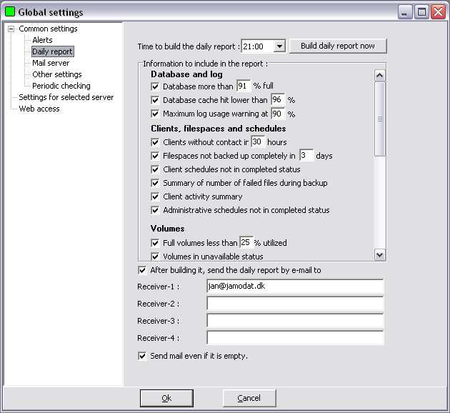Viewport: 450px width, 413px height.
Task: Click the scroll-down arrow in the report list
Action: (379, 255)
